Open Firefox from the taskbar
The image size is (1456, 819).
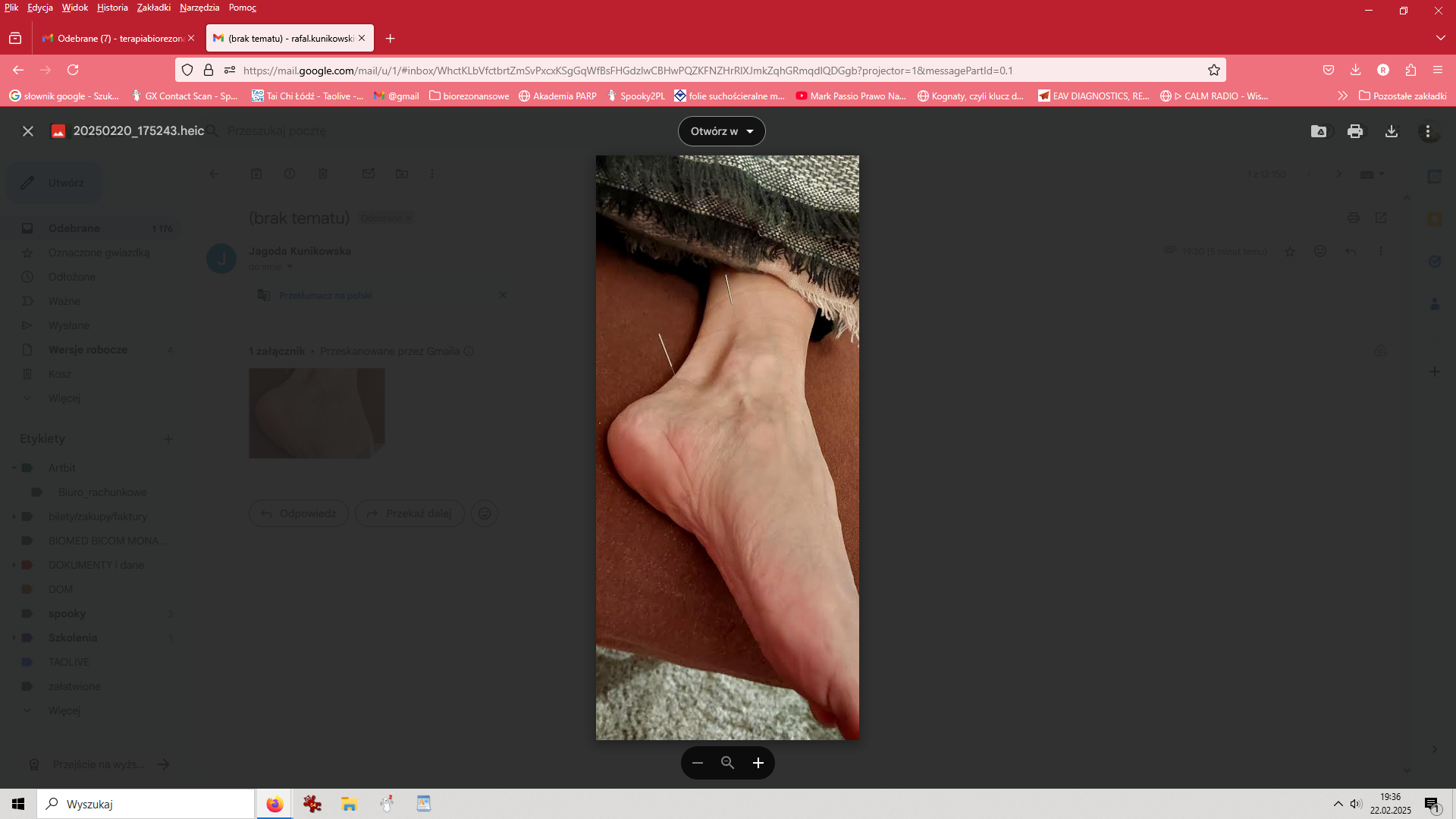click(x=275, y=804)
